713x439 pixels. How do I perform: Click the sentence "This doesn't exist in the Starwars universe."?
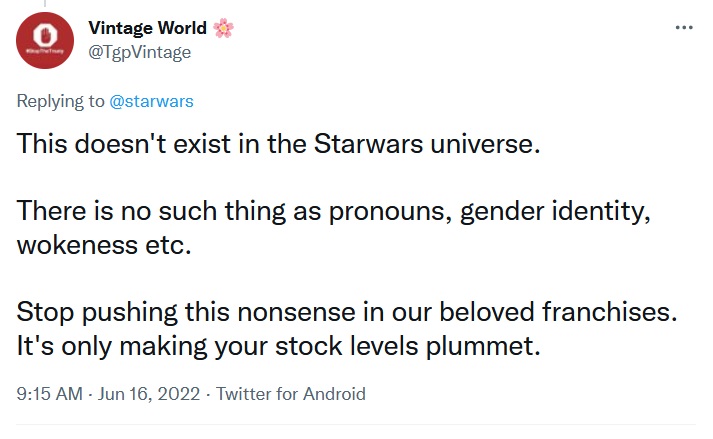(x=278, y=144)
